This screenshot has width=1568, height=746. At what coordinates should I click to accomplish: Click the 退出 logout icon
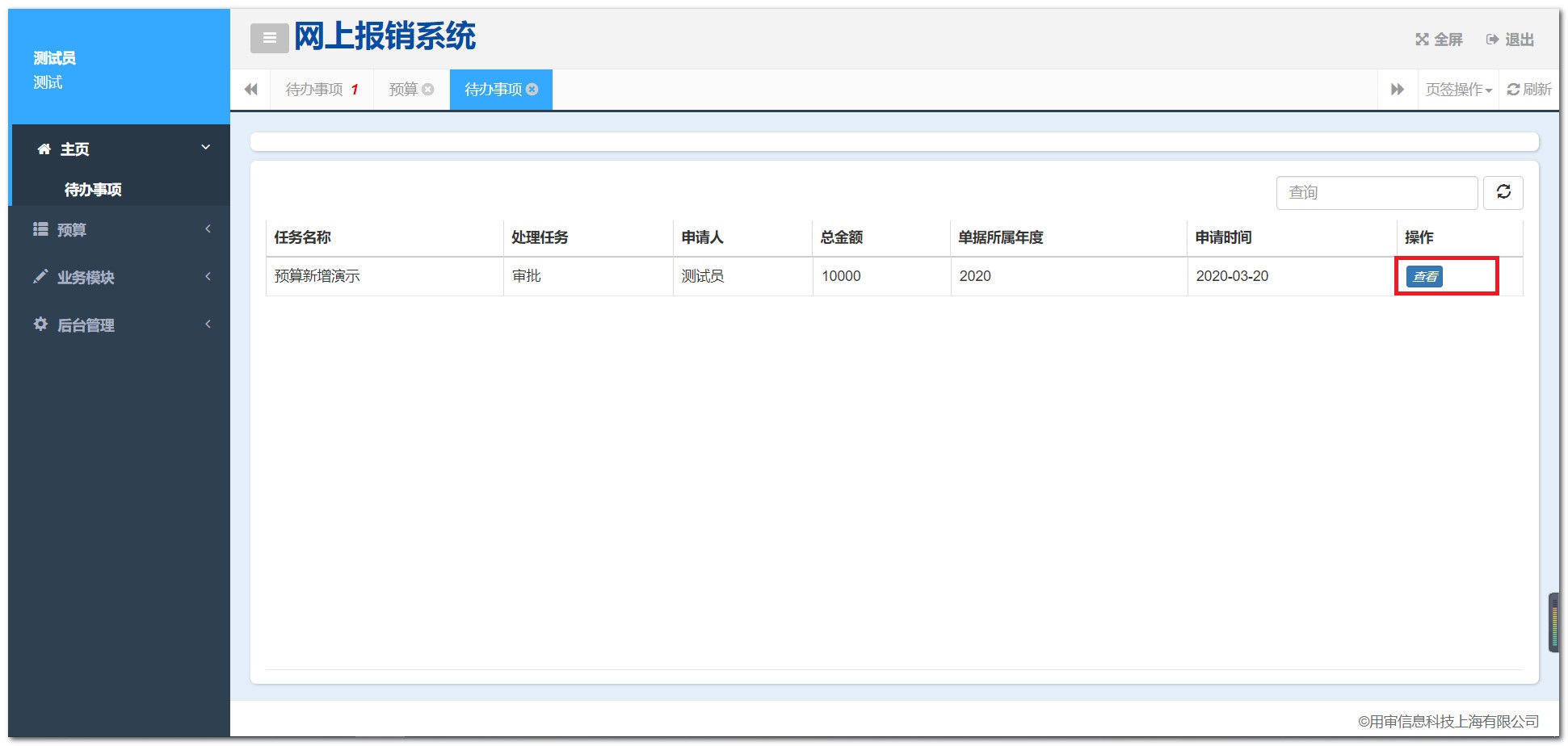pyautogui.click(x=1492, y=40)
